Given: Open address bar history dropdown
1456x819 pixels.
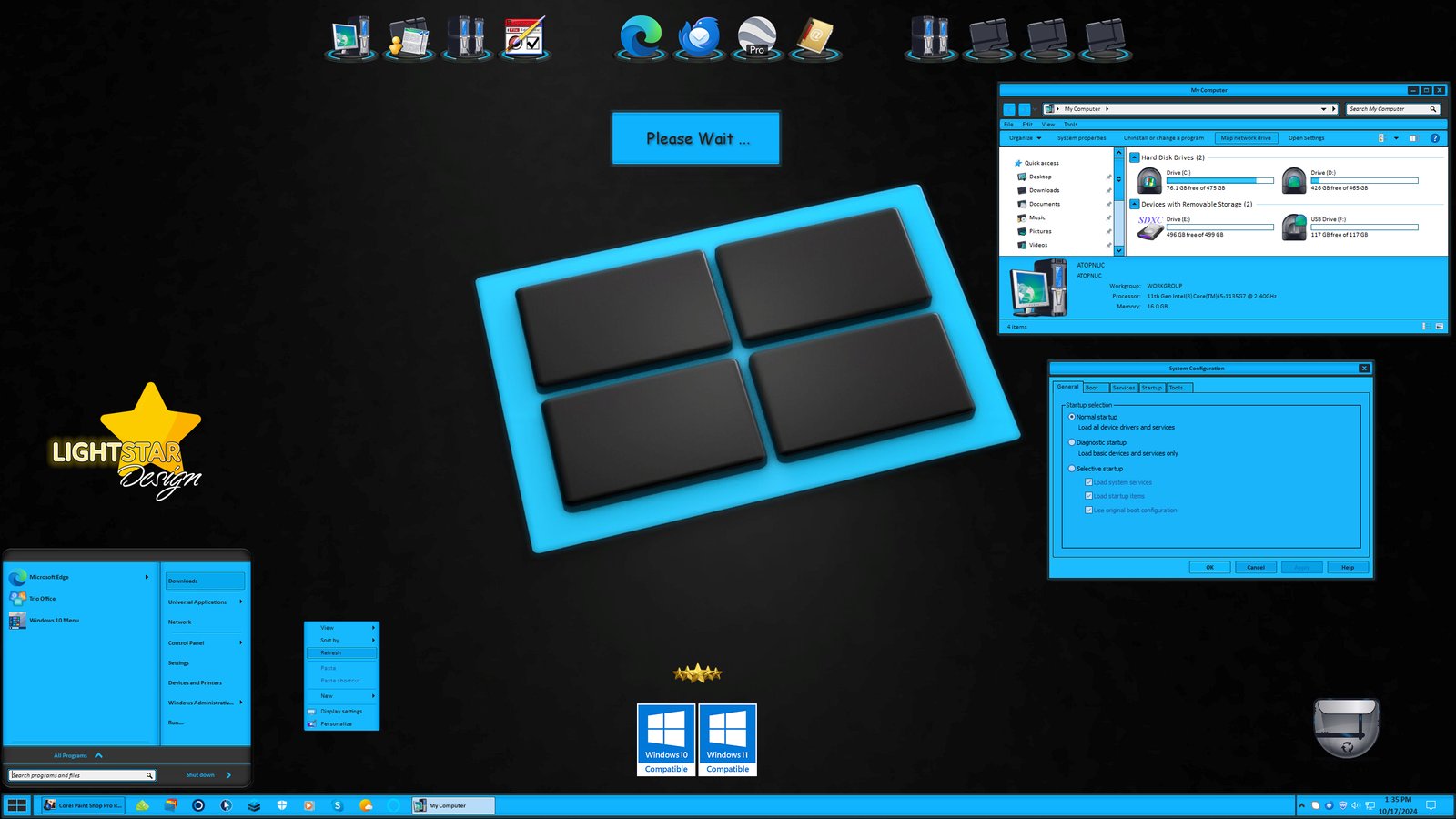Looking at the screenshot, I should pyautogui.click(x=1323, y=109).
